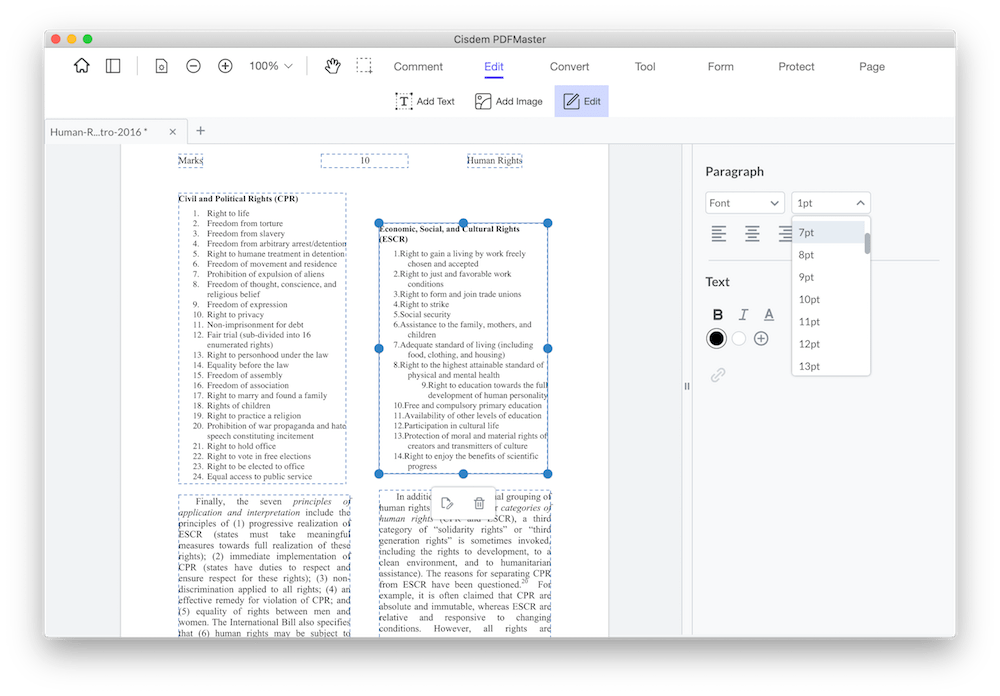Viewport: 1000px width, 696px height.
Task: Click the zoom out minus icon
Action: coord(193,66)
